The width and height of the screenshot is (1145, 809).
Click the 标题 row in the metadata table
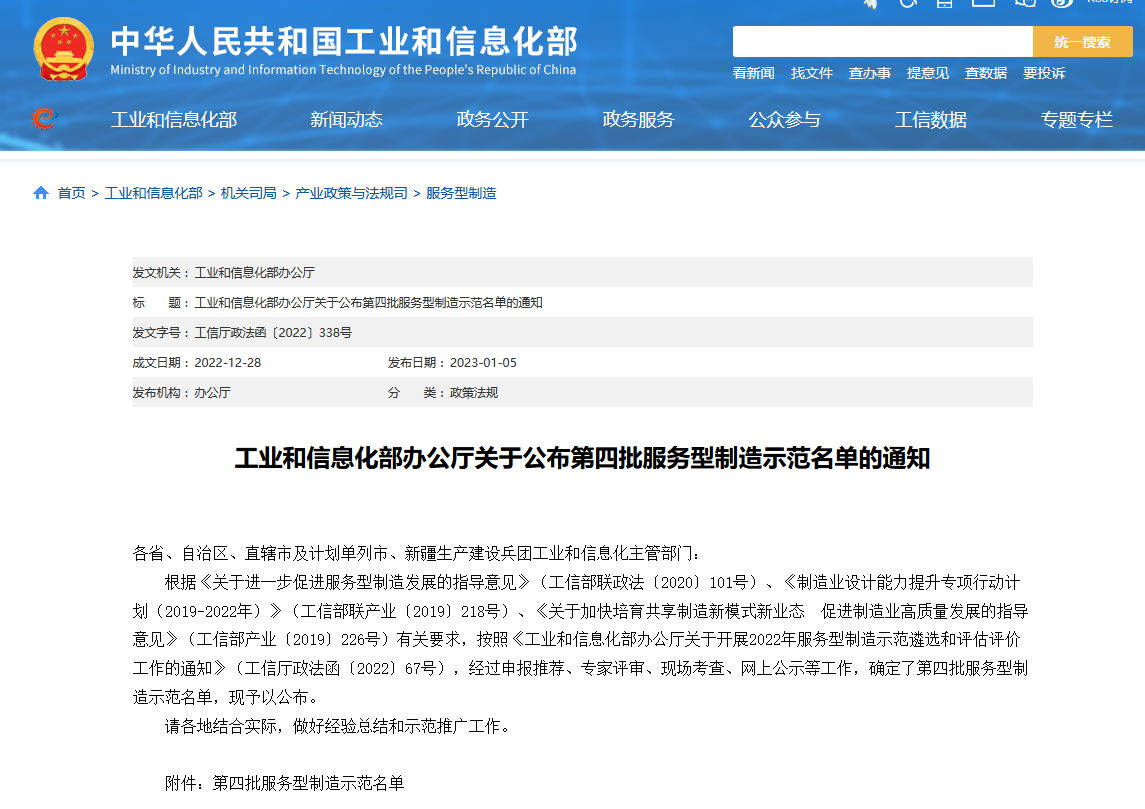click(583, 302)
